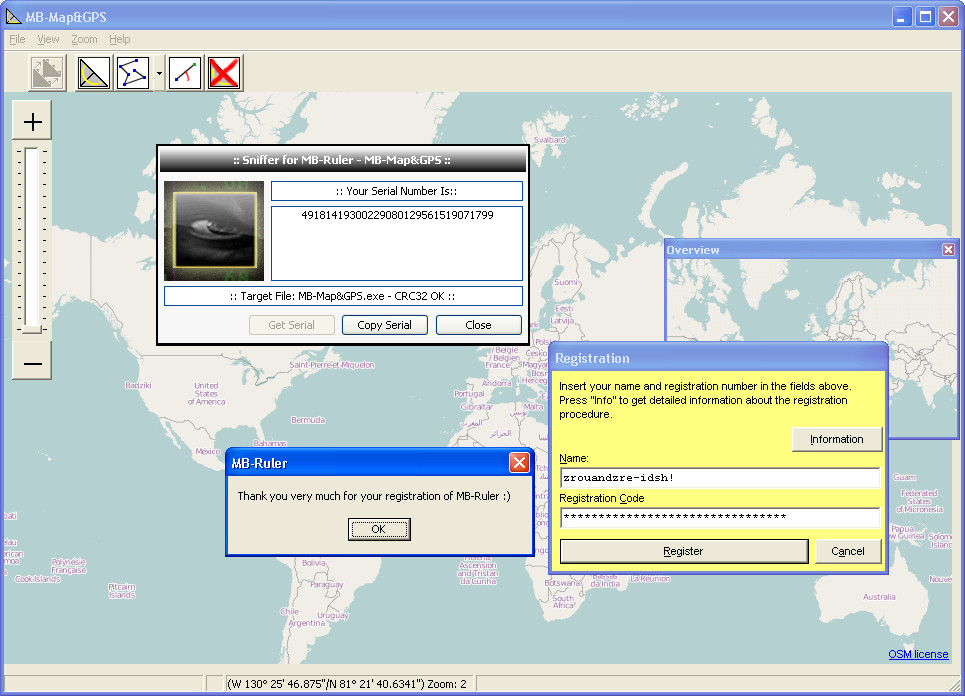Image resolution: width=965 pixels, height=696 pixels.
Task: Close the MB-Ruler message box
Action: click(x=519, y=462)
